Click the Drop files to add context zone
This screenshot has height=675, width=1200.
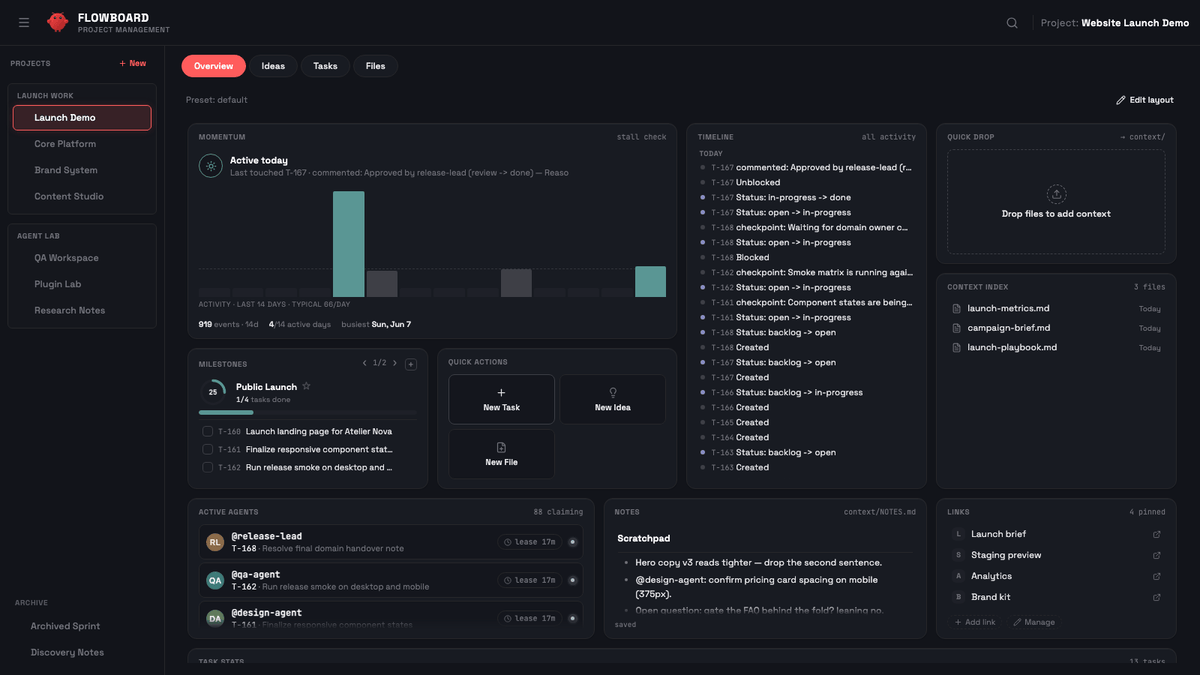pos(1056,202)
